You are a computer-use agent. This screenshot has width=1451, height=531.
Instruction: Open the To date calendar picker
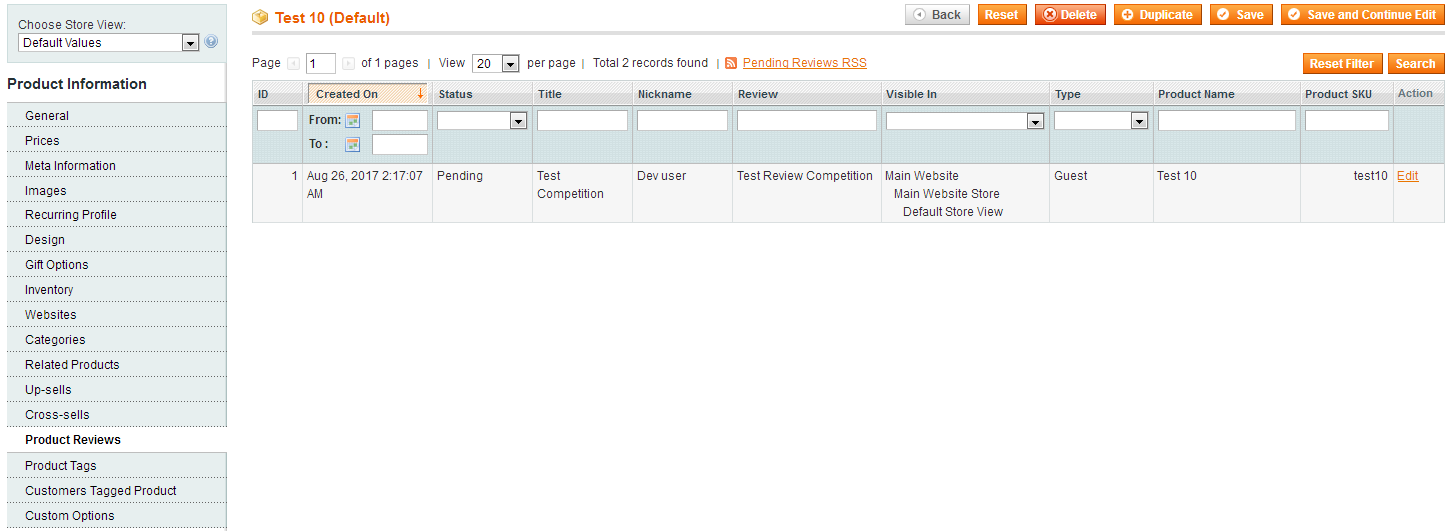coord(353,145)
